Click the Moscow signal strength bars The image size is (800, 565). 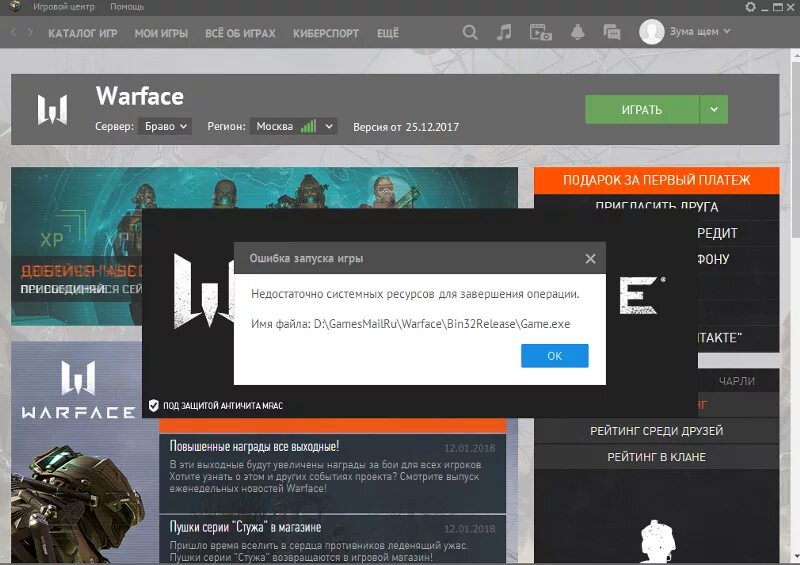308,126
